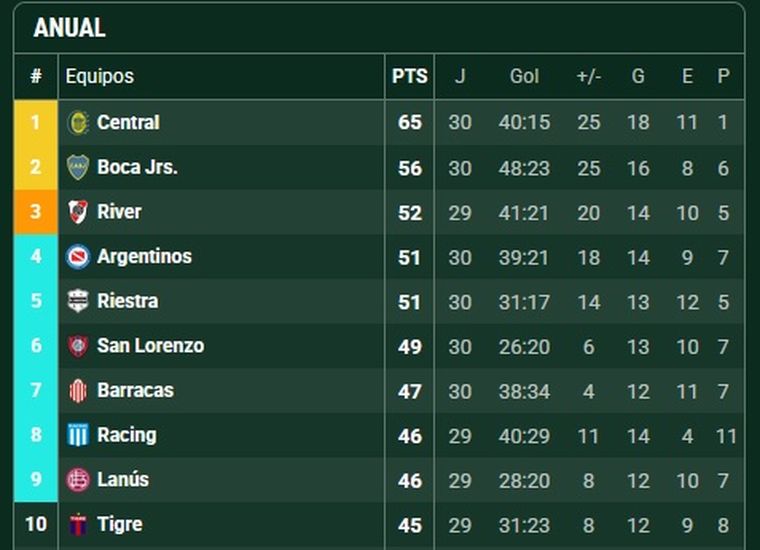This screenshot has width=760, height=550.
Task: Click the Boca Jrs. team crest
Action: tap(78, 167)
